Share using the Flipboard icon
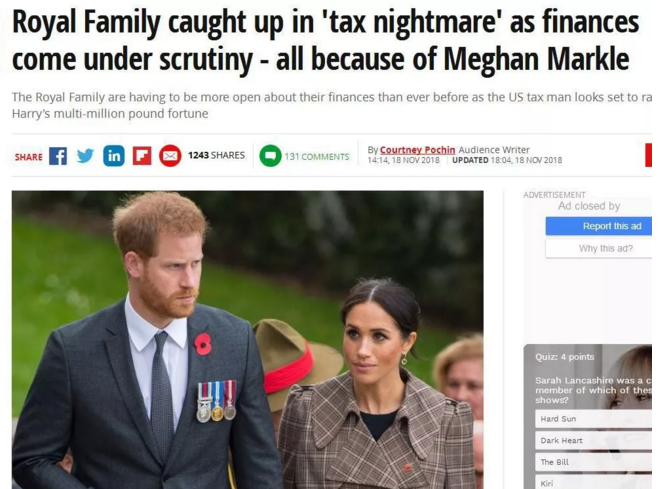The height and width of the screenshot is (489, 667). point(142,156)
